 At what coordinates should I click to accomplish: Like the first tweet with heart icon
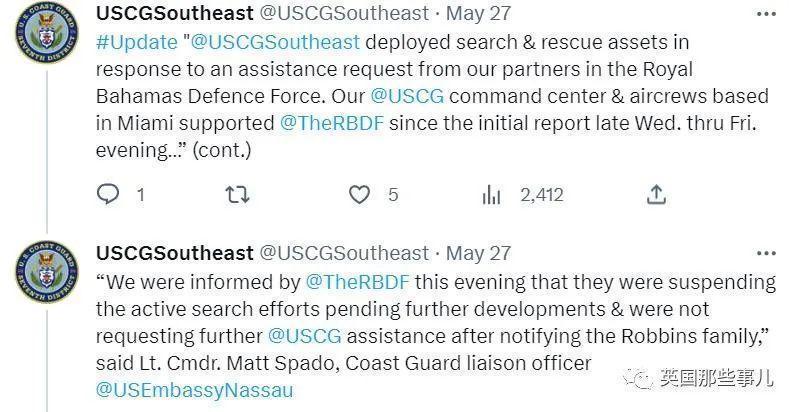tap(359, 195)
